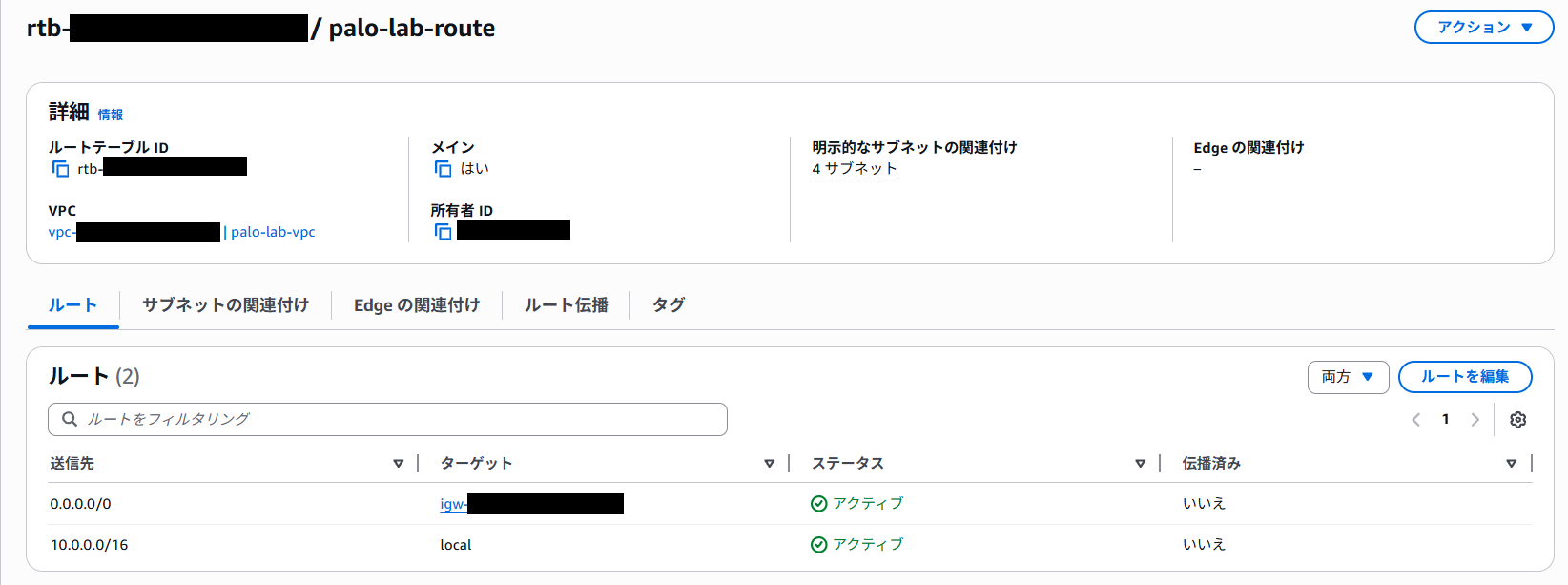This screenshot has height=585, width=1568.
Task: Open the igw- target link
Action: [x=531, y=504]
